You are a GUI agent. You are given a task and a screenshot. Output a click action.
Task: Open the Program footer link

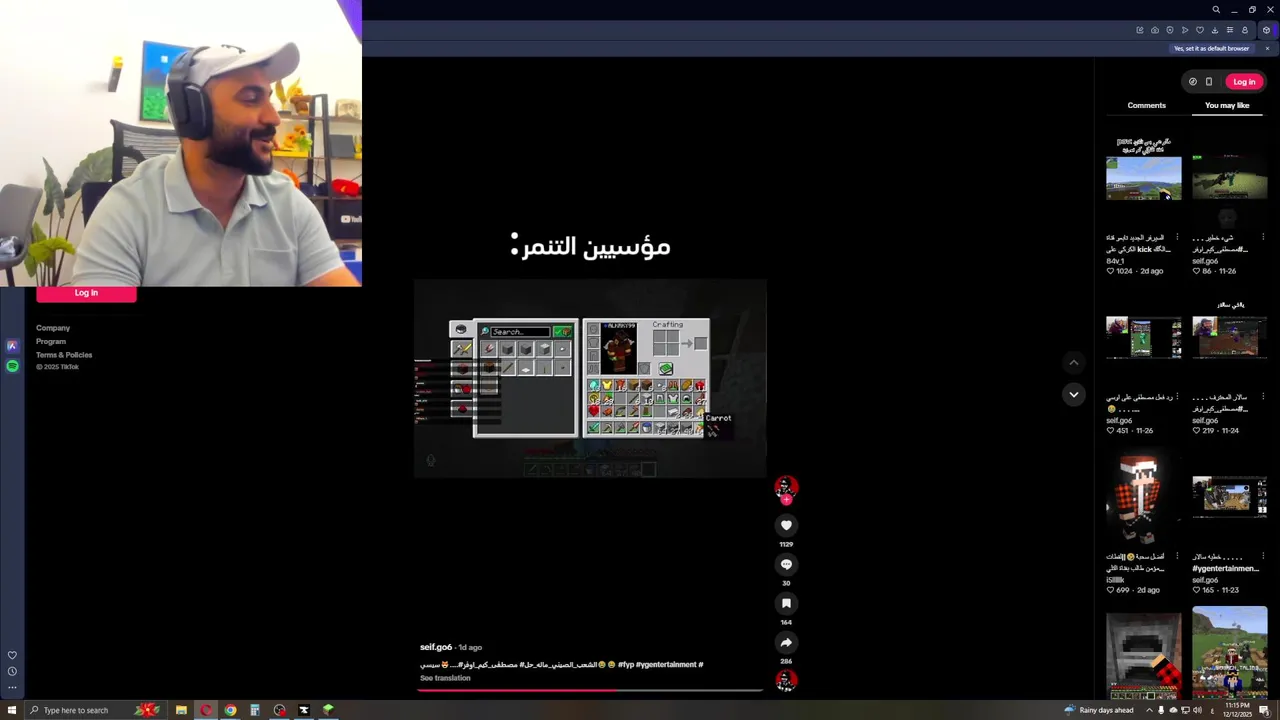(51, 341)
